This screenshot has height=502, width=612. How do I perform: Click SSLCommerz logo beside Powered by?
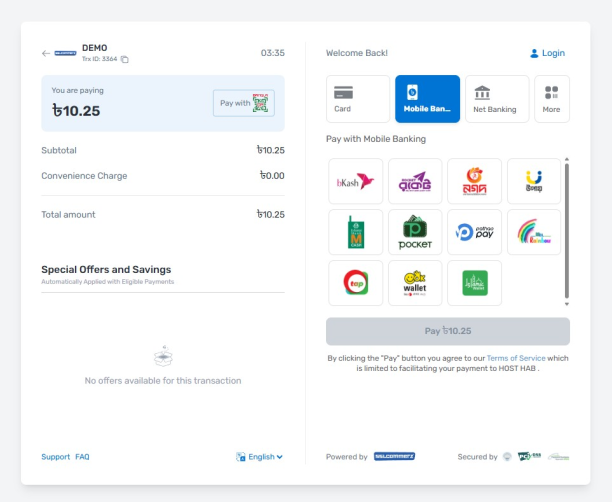pos(394,456)
